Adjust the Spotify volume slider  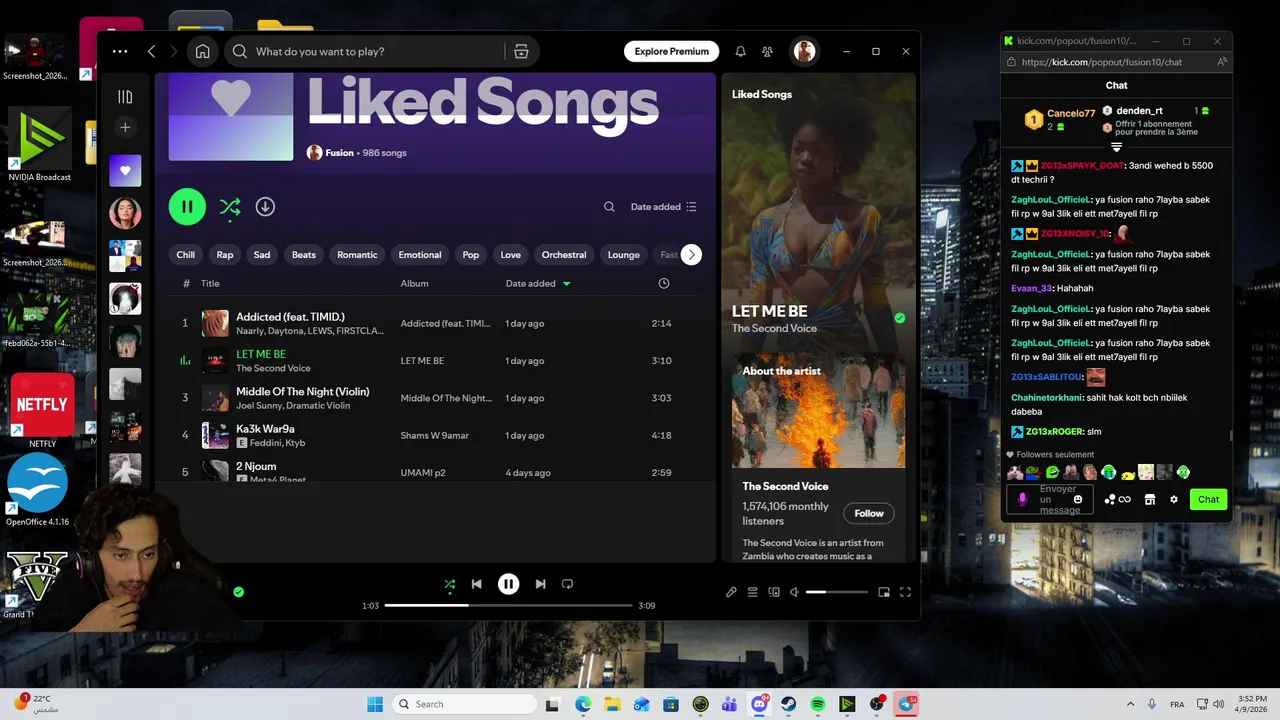pos(837,592)
